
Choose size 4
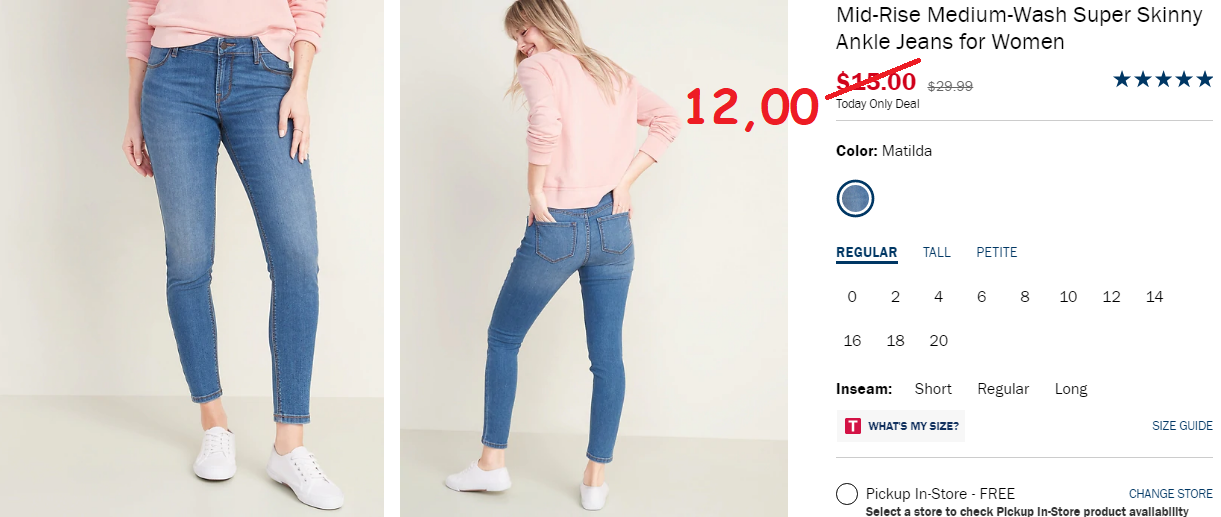938,297
